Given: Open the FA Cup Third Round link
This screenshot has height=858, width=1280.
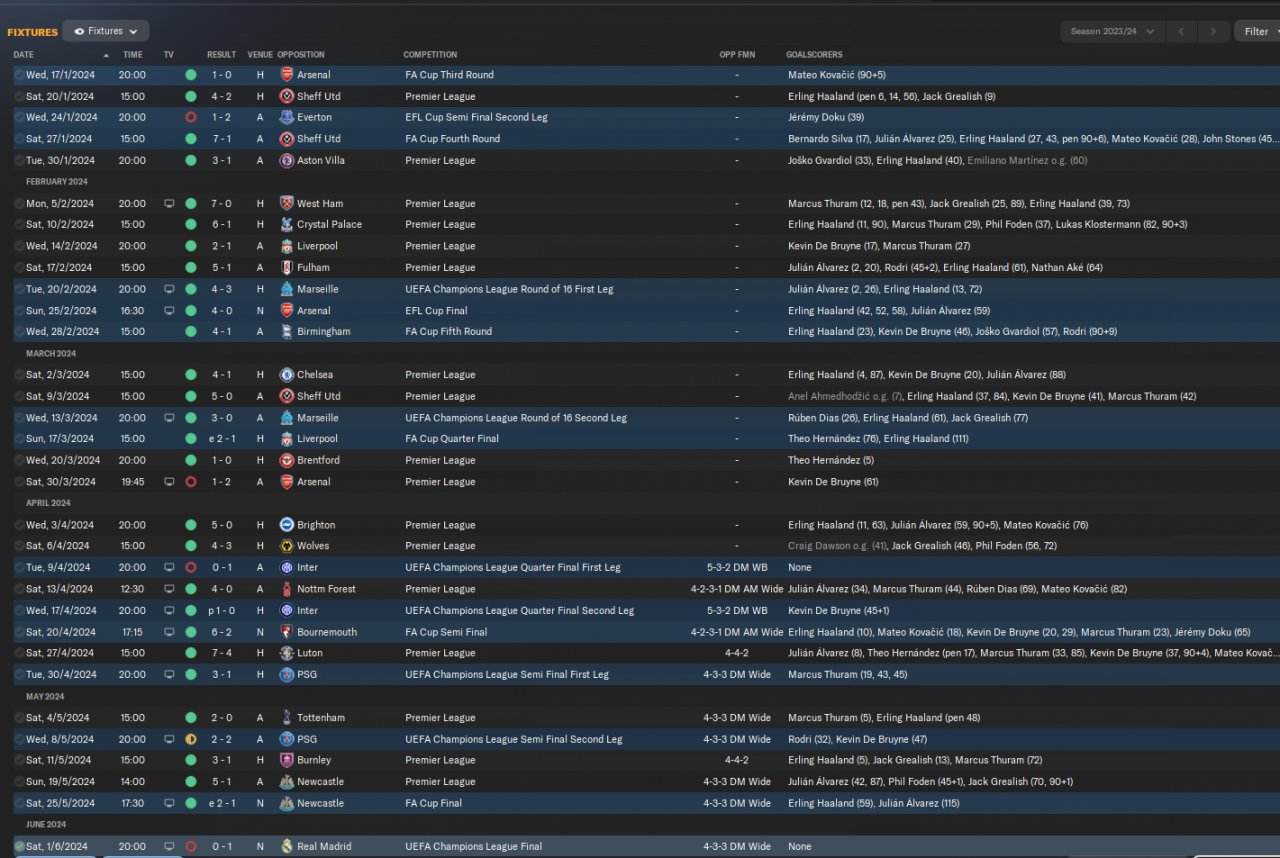Looking at the screenshot, I should click(449, 75).
